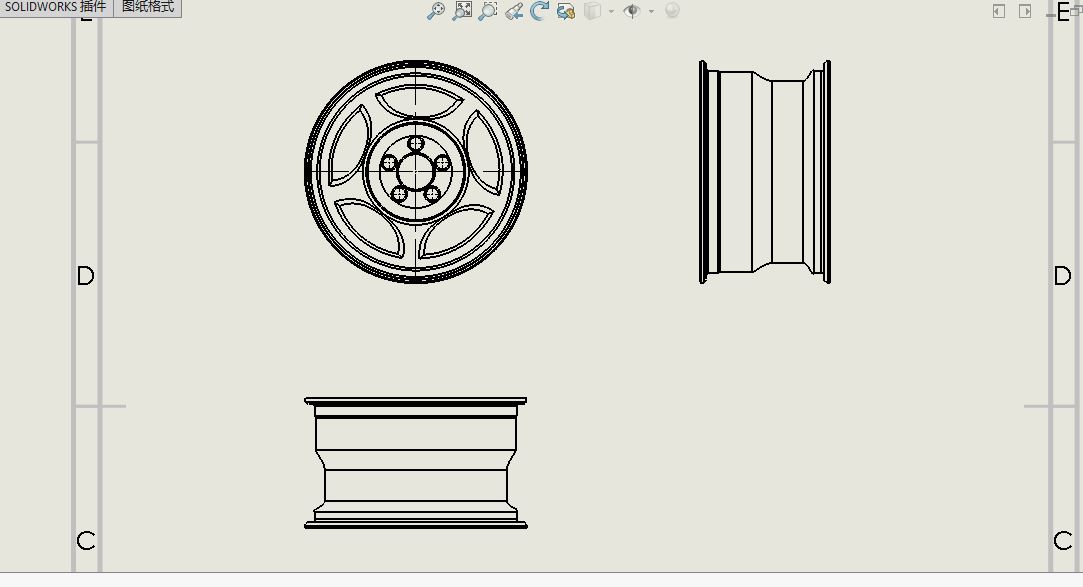
Task: Click the right-arrow panel button at top right
Action: pos(1025,11)
